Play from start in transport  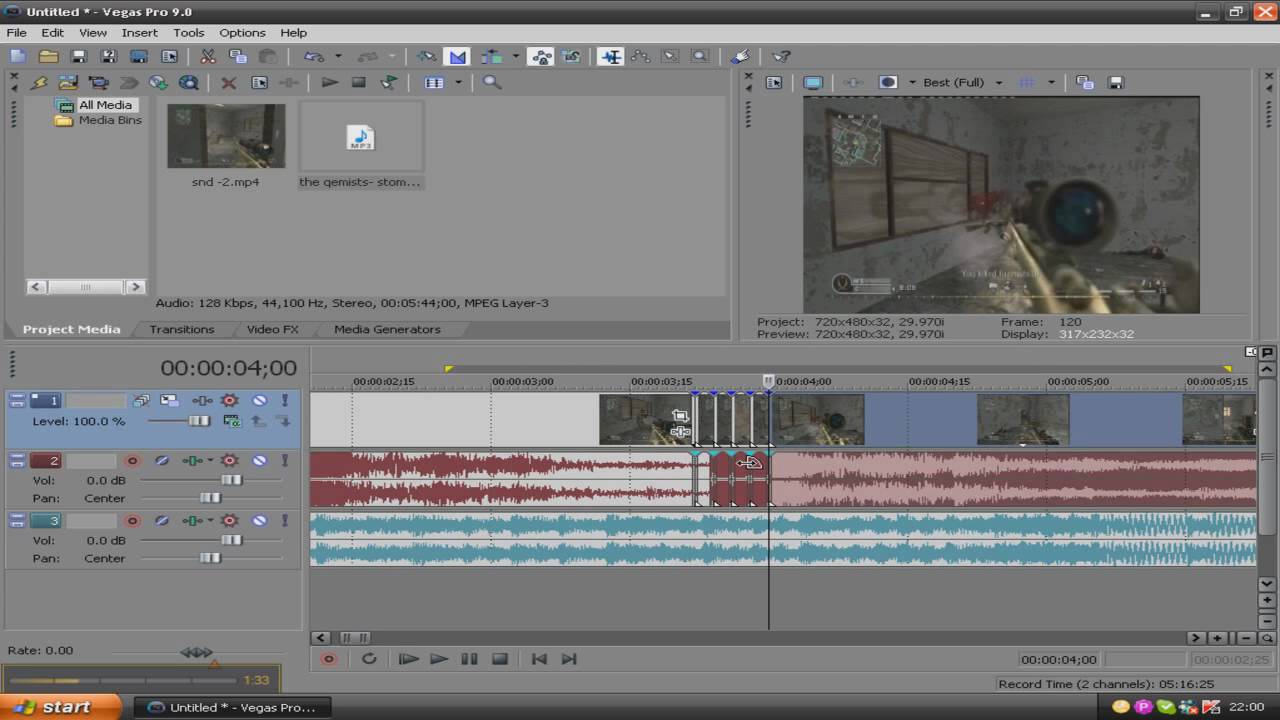pyautogui.click(x=408, y=659)
